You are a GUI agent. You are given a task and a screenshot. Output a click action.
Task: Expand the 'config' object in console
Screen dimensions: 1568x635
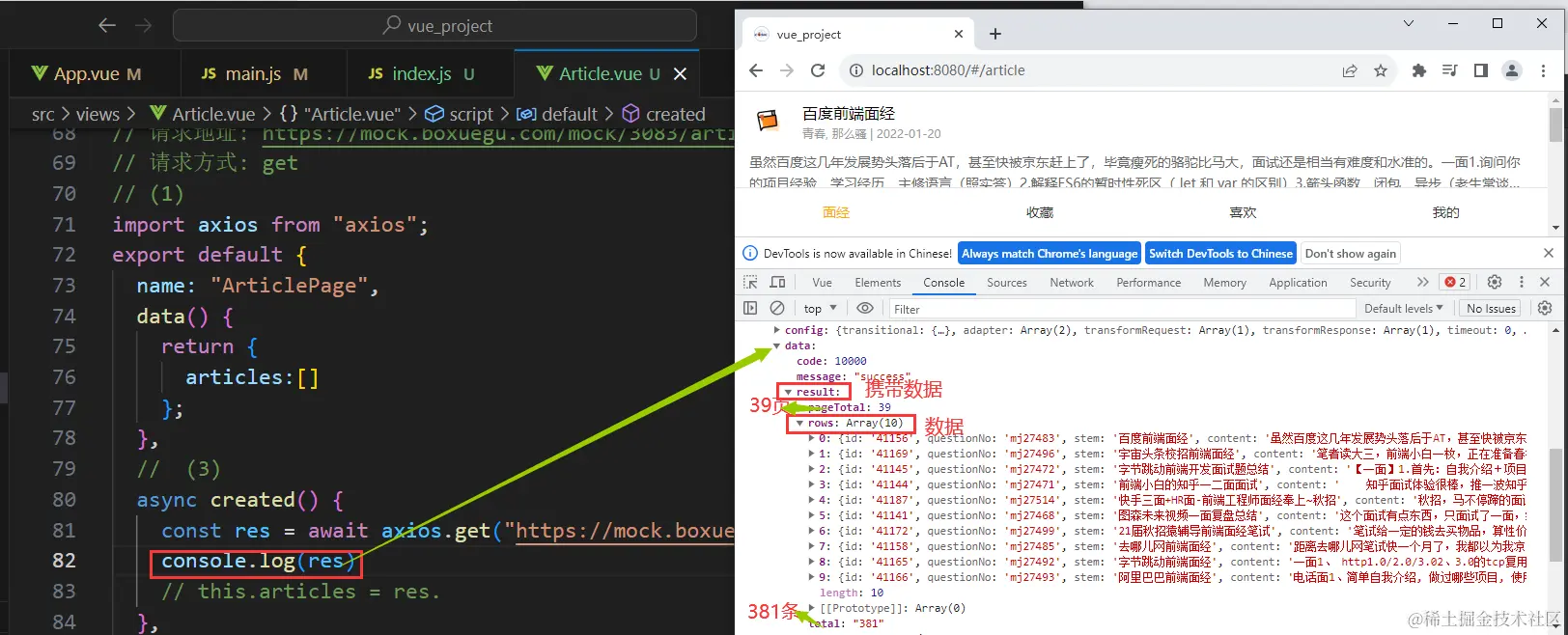pyautogui.click(x=777, y=330)
